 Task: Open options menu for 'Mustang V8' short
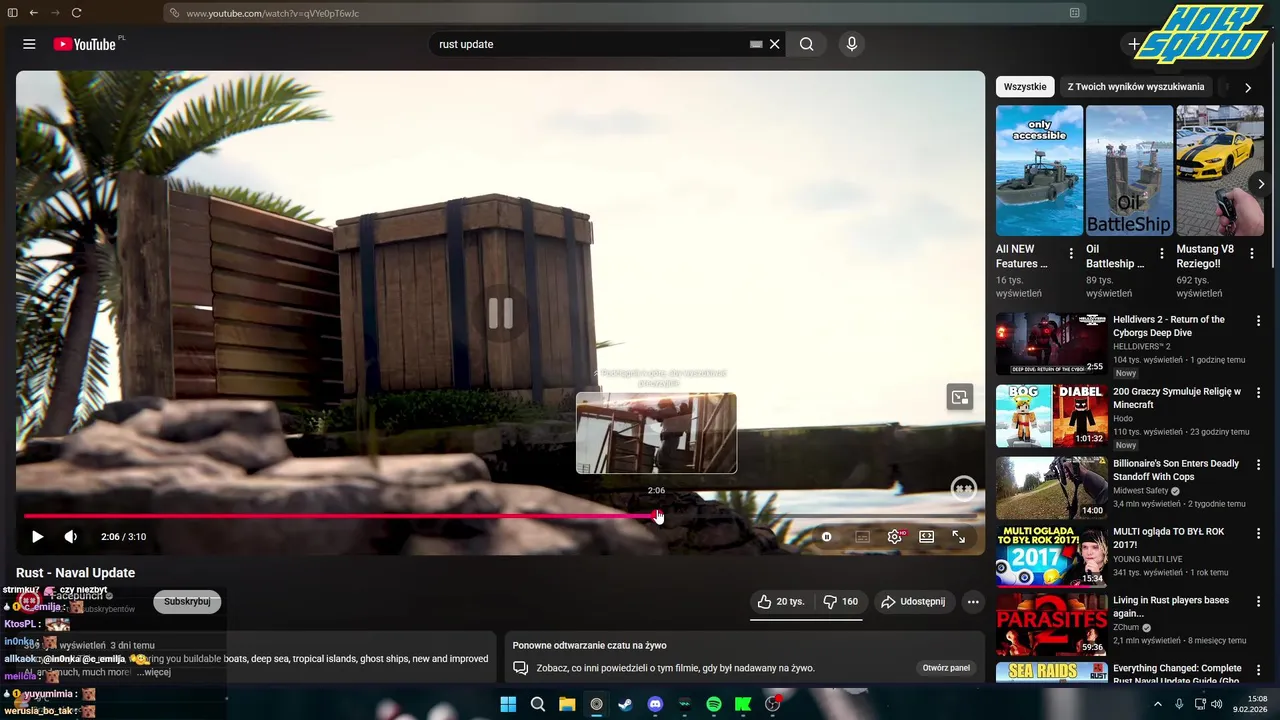(1252, 254)
